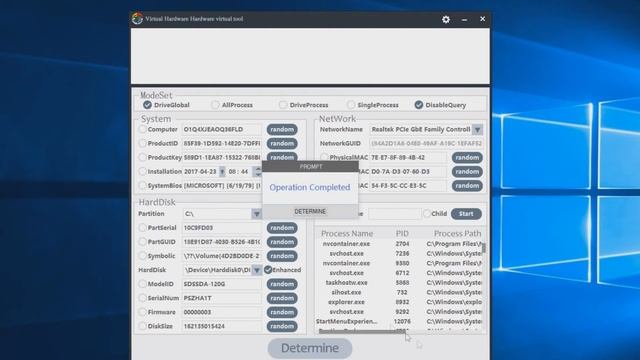
Task: Enable the ProductID option
Action: tap(142, 143)
